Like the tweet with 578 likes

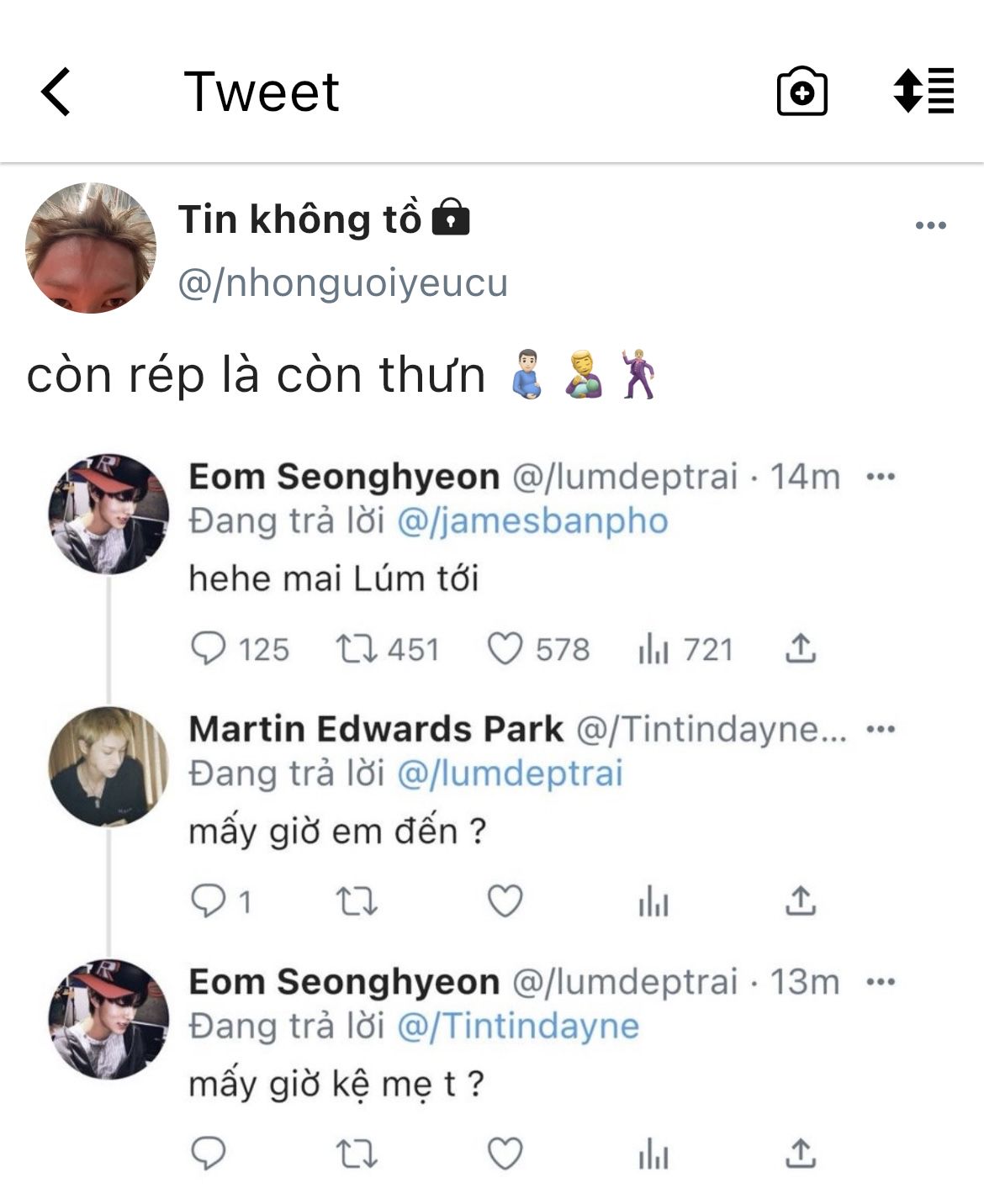pos(505,649)
